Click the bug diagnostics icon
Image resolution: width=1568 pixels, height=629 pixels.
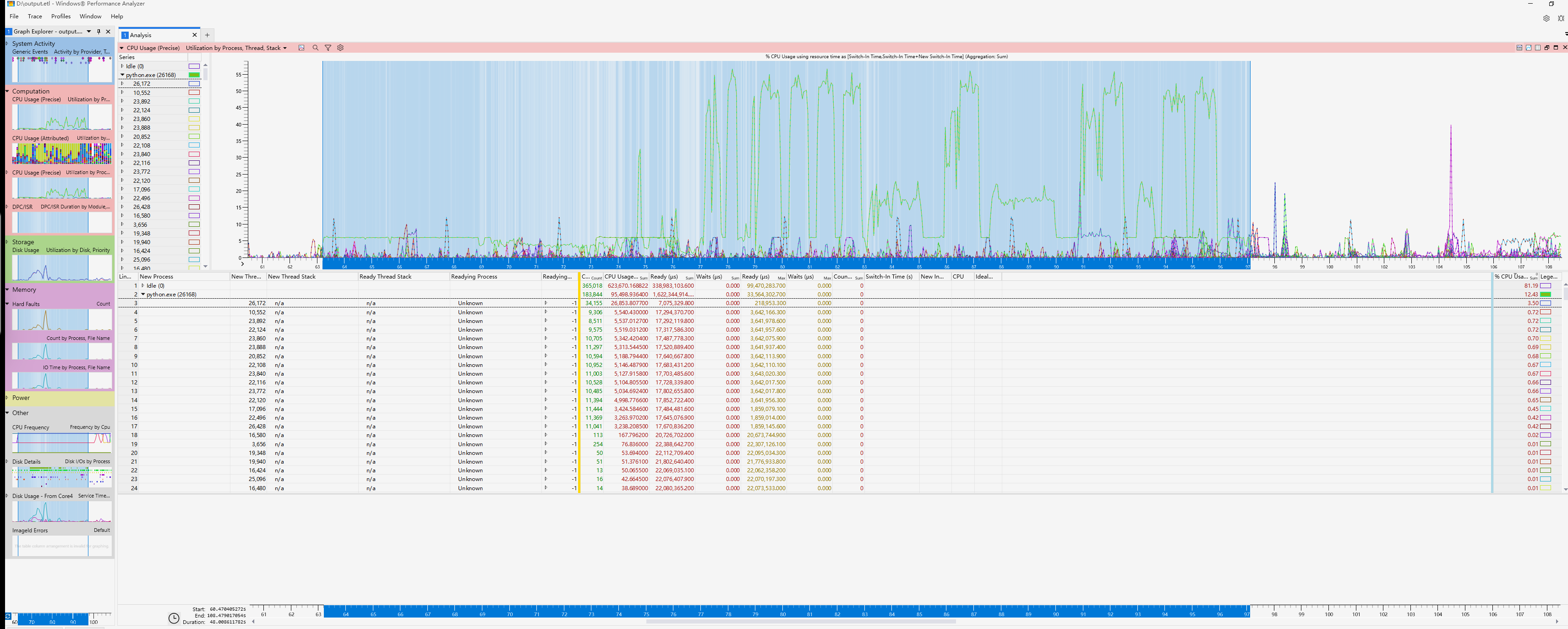click(1561, 18)
